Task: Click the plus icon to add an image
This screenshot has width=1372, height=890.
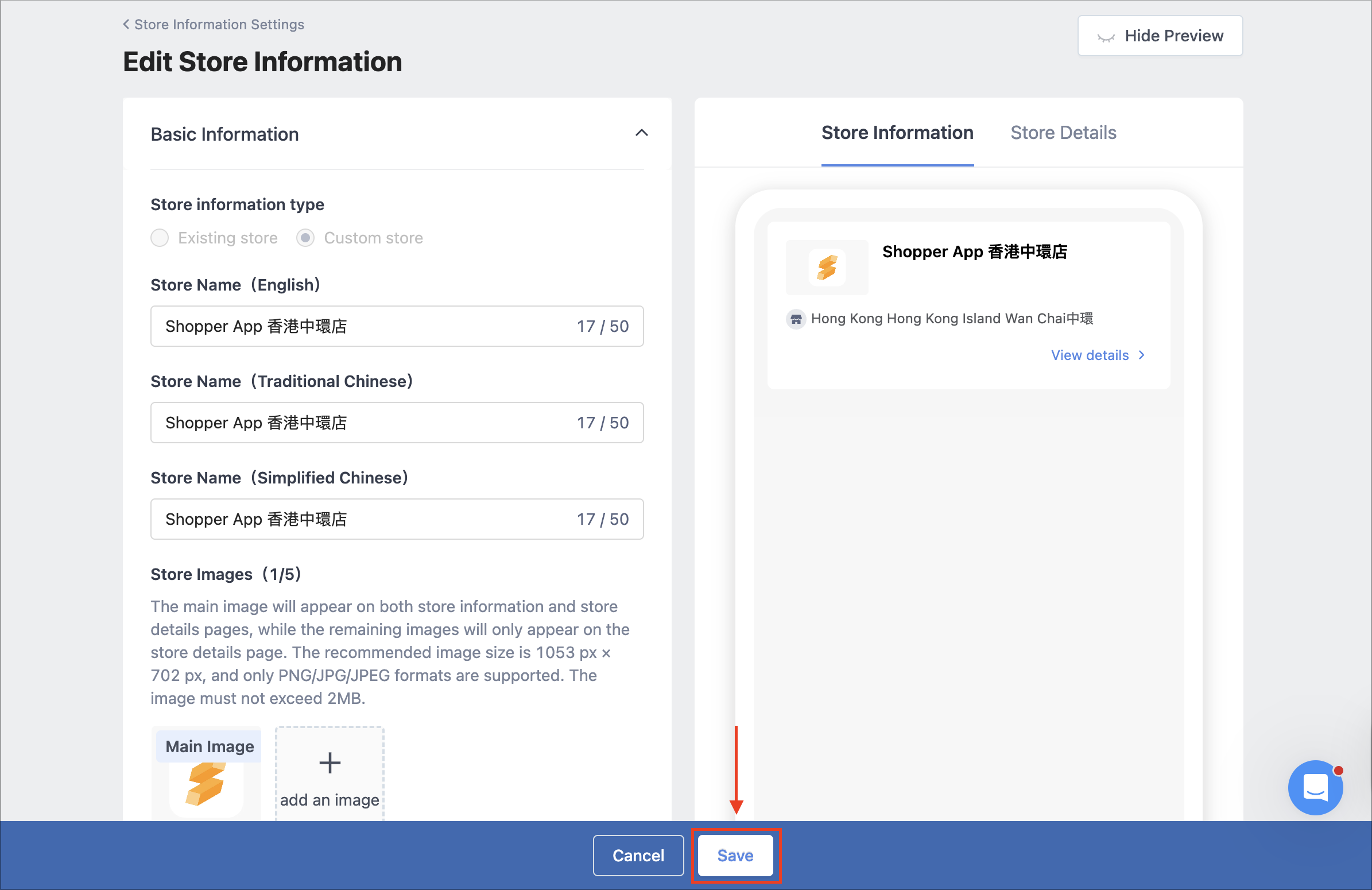Action: (x=330, y=763)
